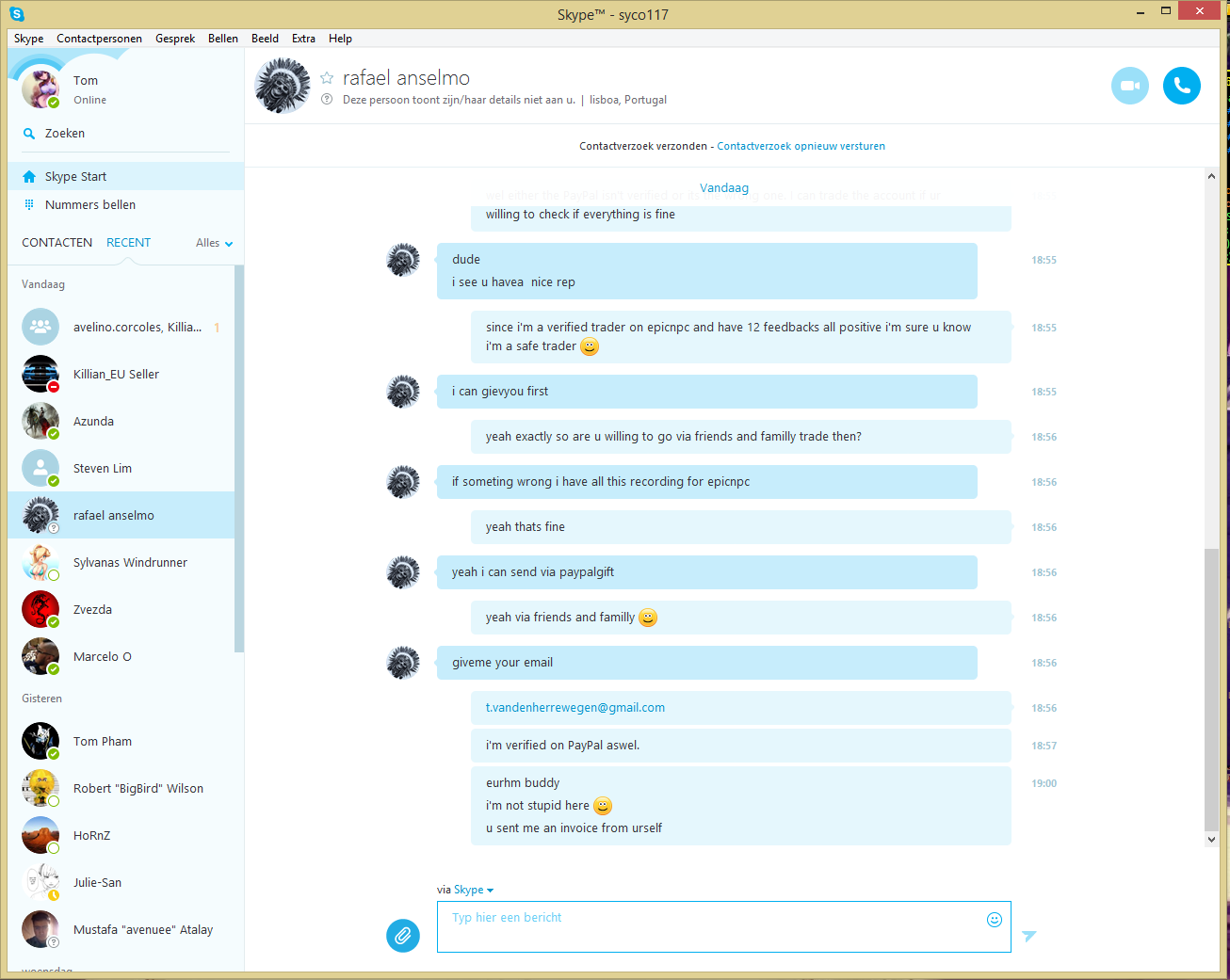Toggle the favorite star beside rafael anselmo
The width and height of the screenshot is (1230, 980).
(327, 78)
